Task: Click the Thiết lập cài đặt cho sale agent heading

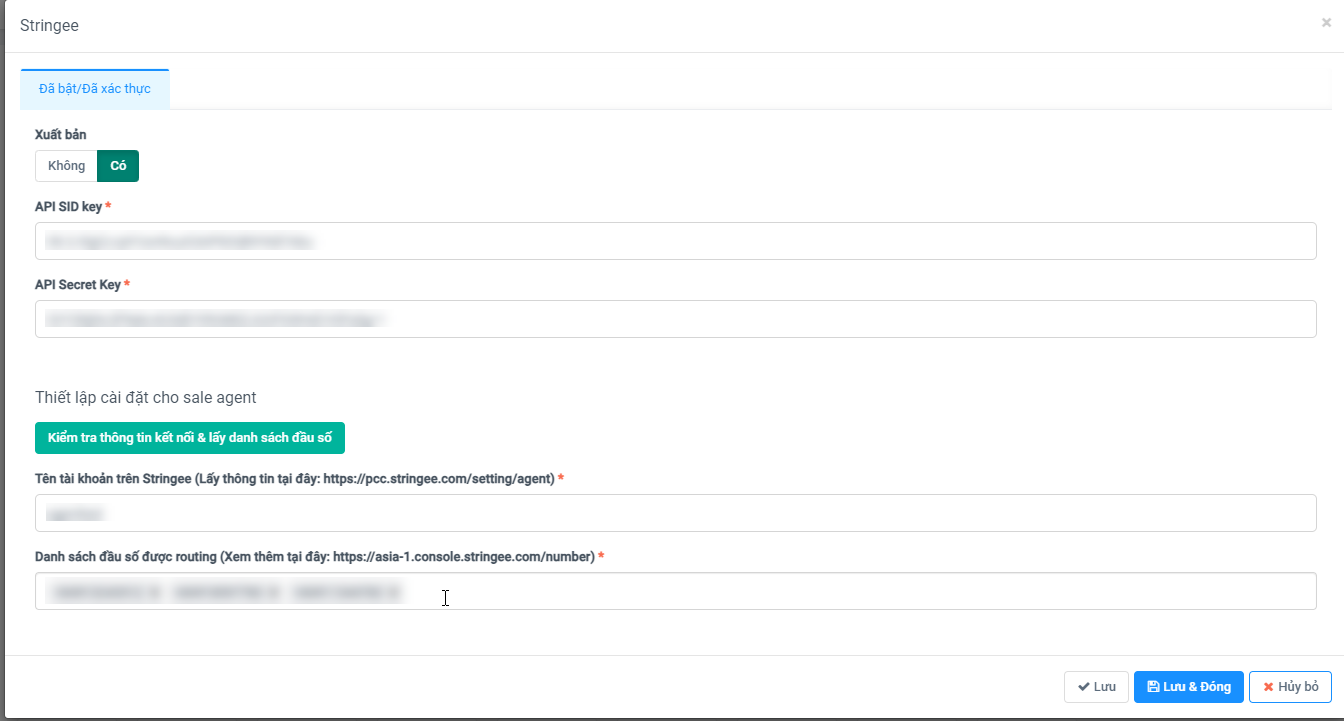Action: [145, 398]
